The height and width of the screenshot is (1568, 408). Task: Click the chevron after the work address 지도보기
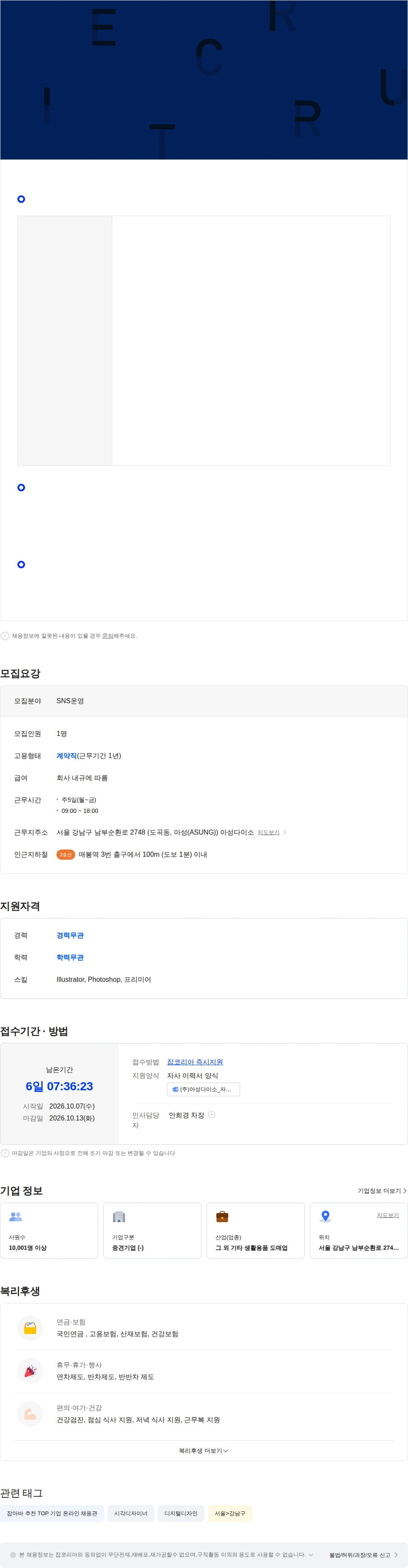[x=285, y=832]
